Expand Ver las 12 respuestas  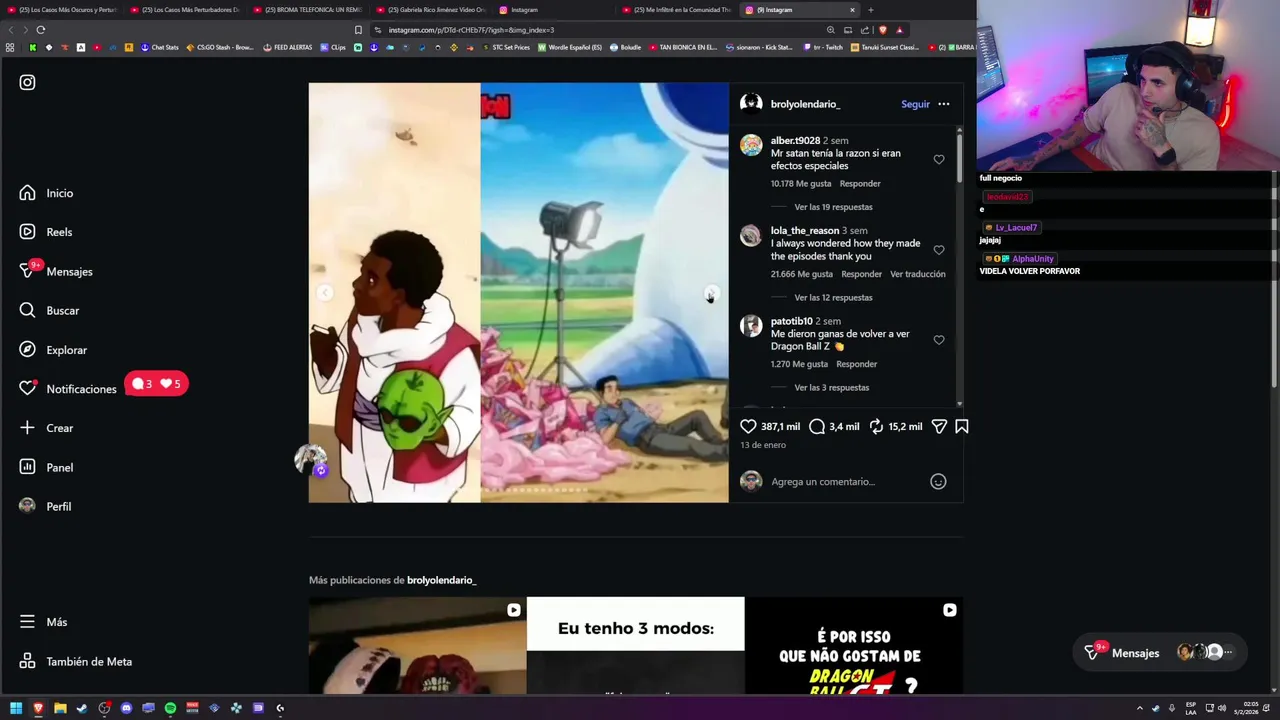(x=833, y=297)
